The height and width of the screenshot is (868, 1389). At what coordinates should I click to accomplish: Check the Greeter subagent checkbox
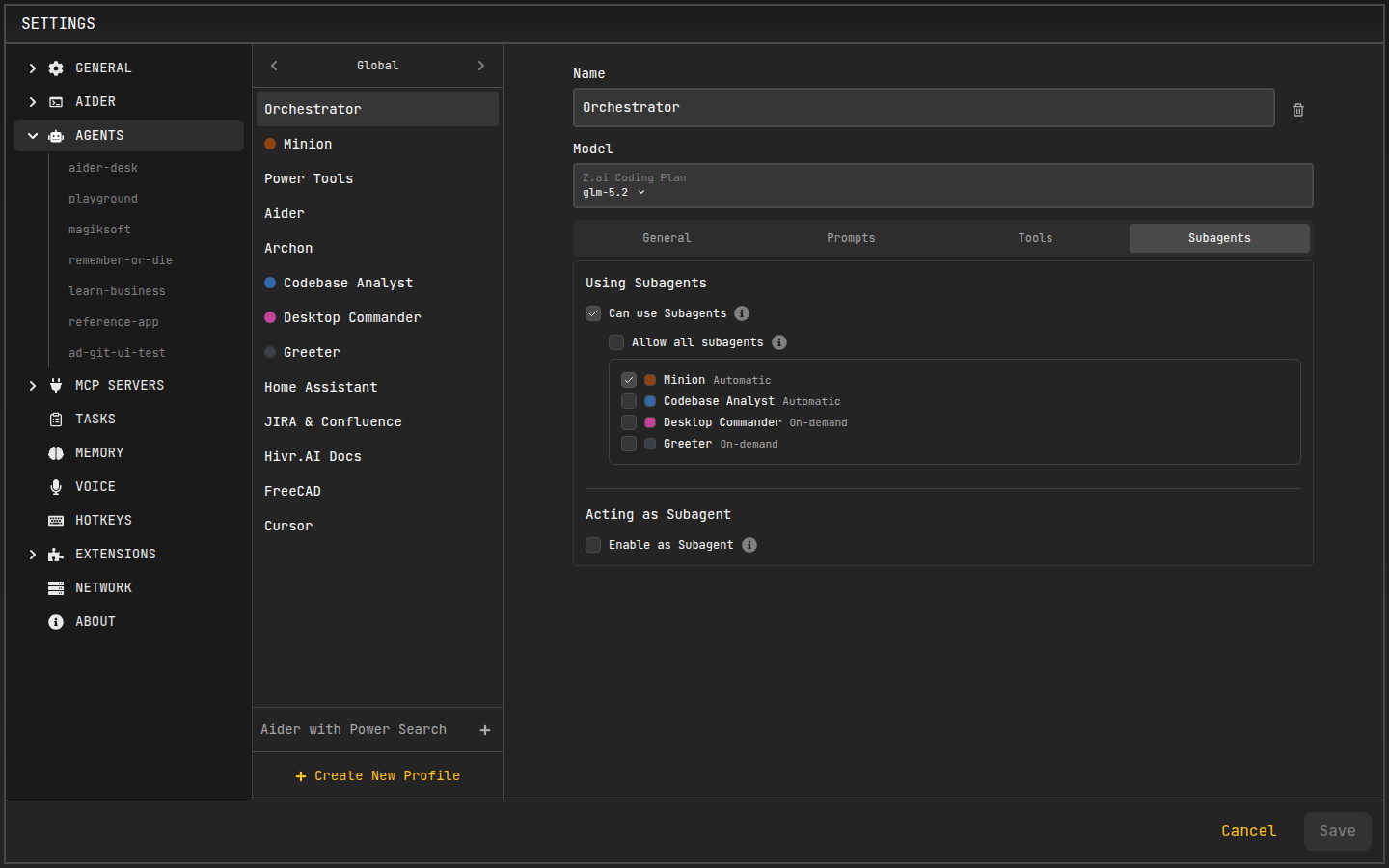[x=629, y=444]
